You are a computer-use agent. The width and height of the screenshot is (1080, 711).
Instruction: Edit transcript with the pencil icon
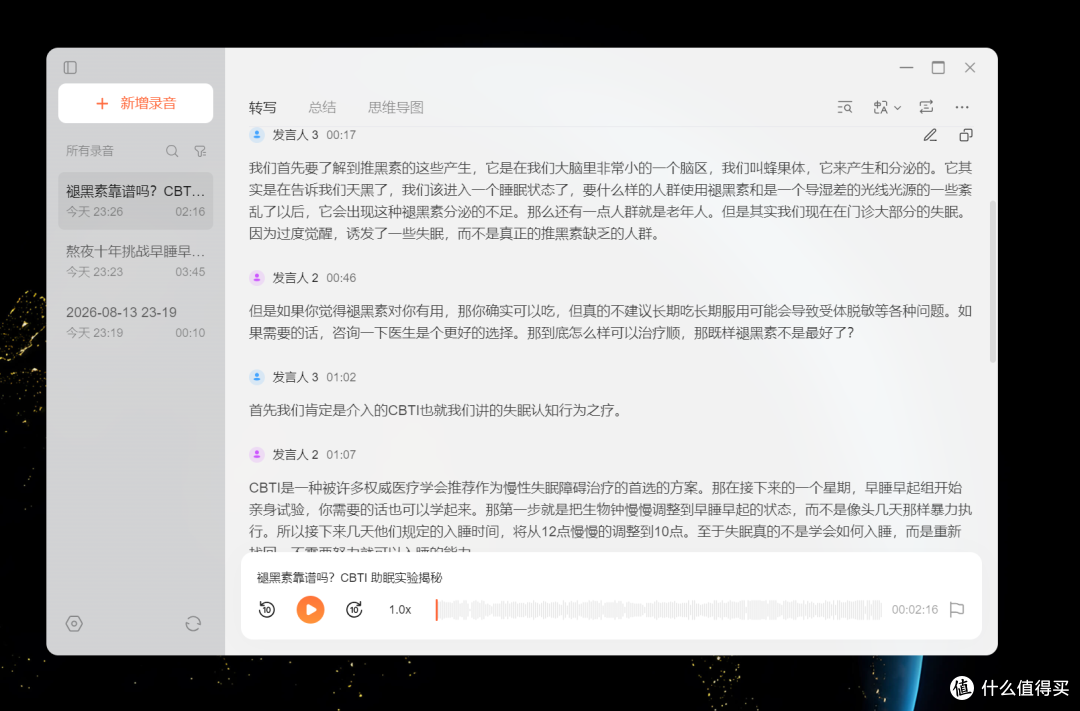pos(931,135)
